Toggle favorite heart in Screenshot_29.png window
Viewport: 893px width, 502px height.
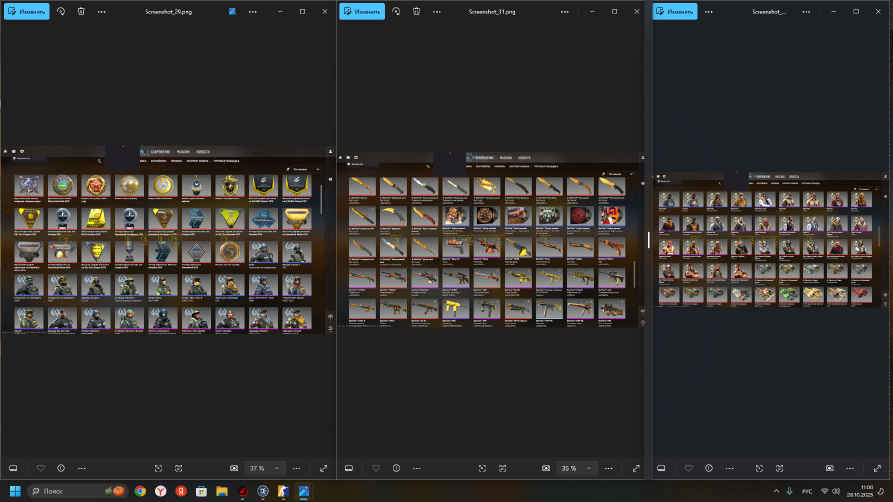tap(40, 468)
